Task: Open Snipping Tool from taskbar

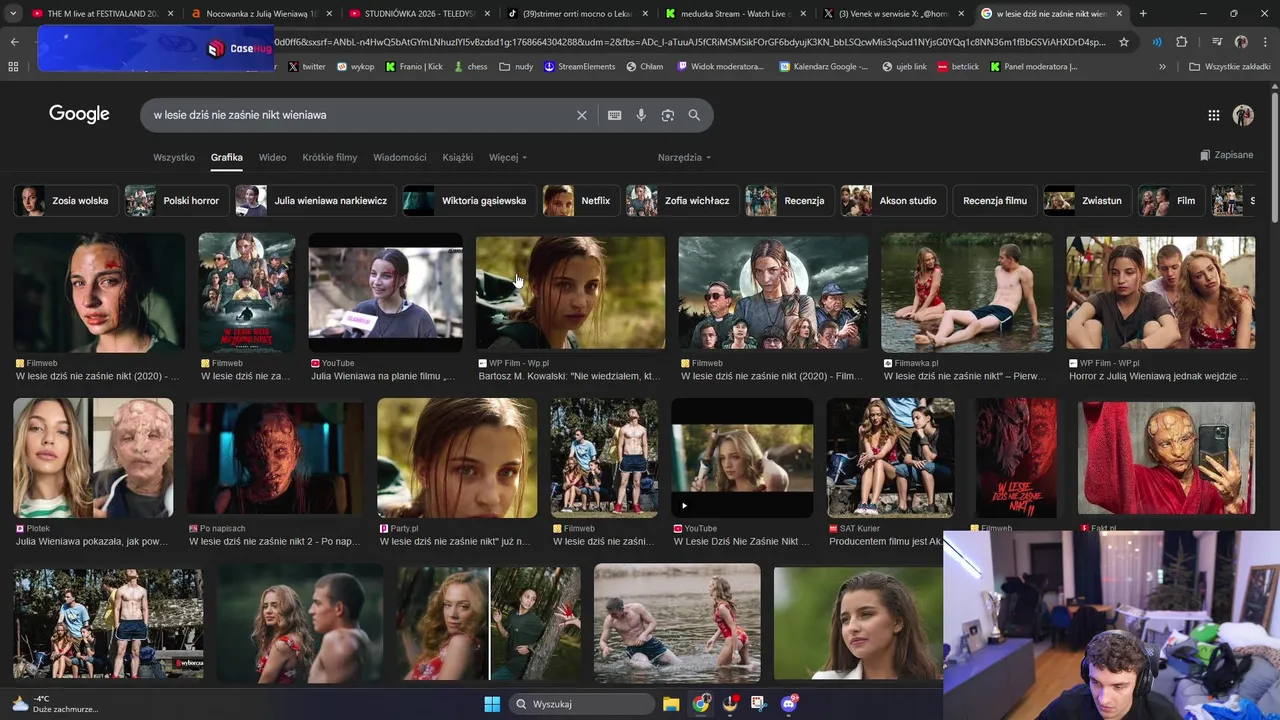Action: (759, 704)
